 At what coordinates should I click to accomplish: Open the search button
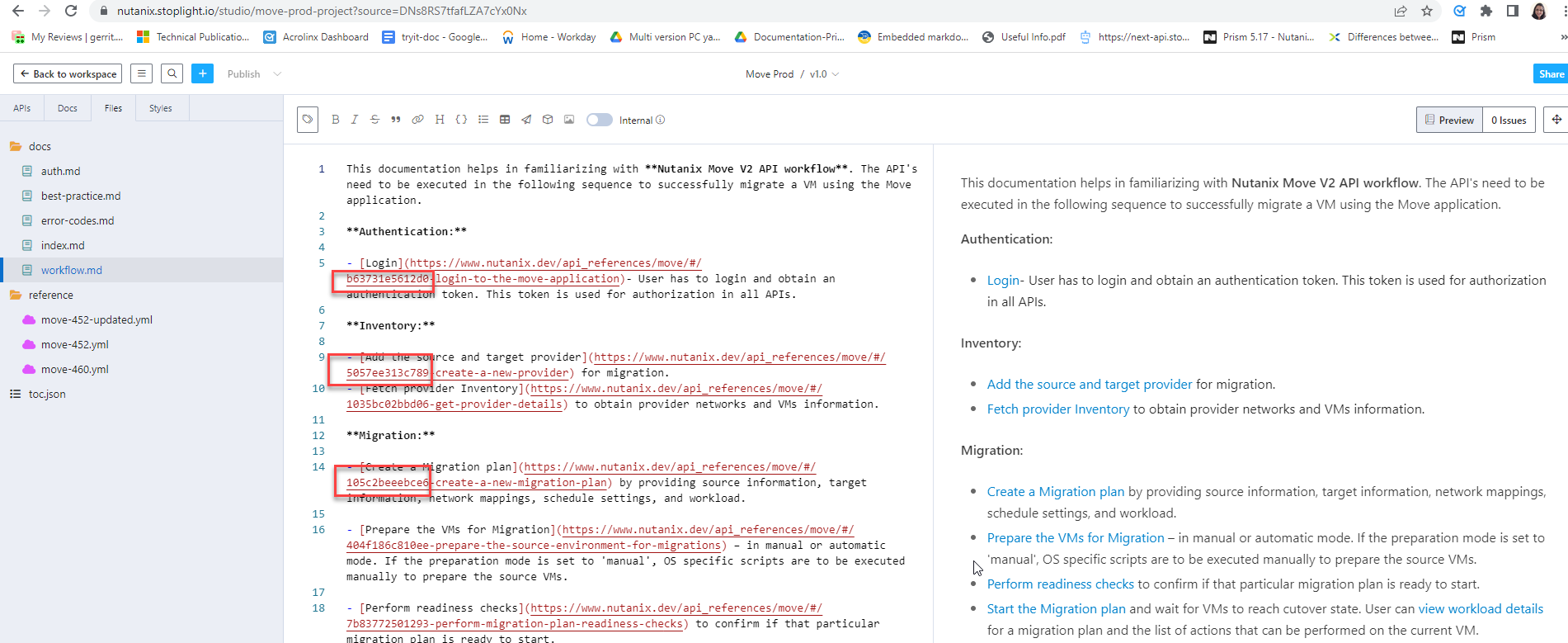[172, 73]
